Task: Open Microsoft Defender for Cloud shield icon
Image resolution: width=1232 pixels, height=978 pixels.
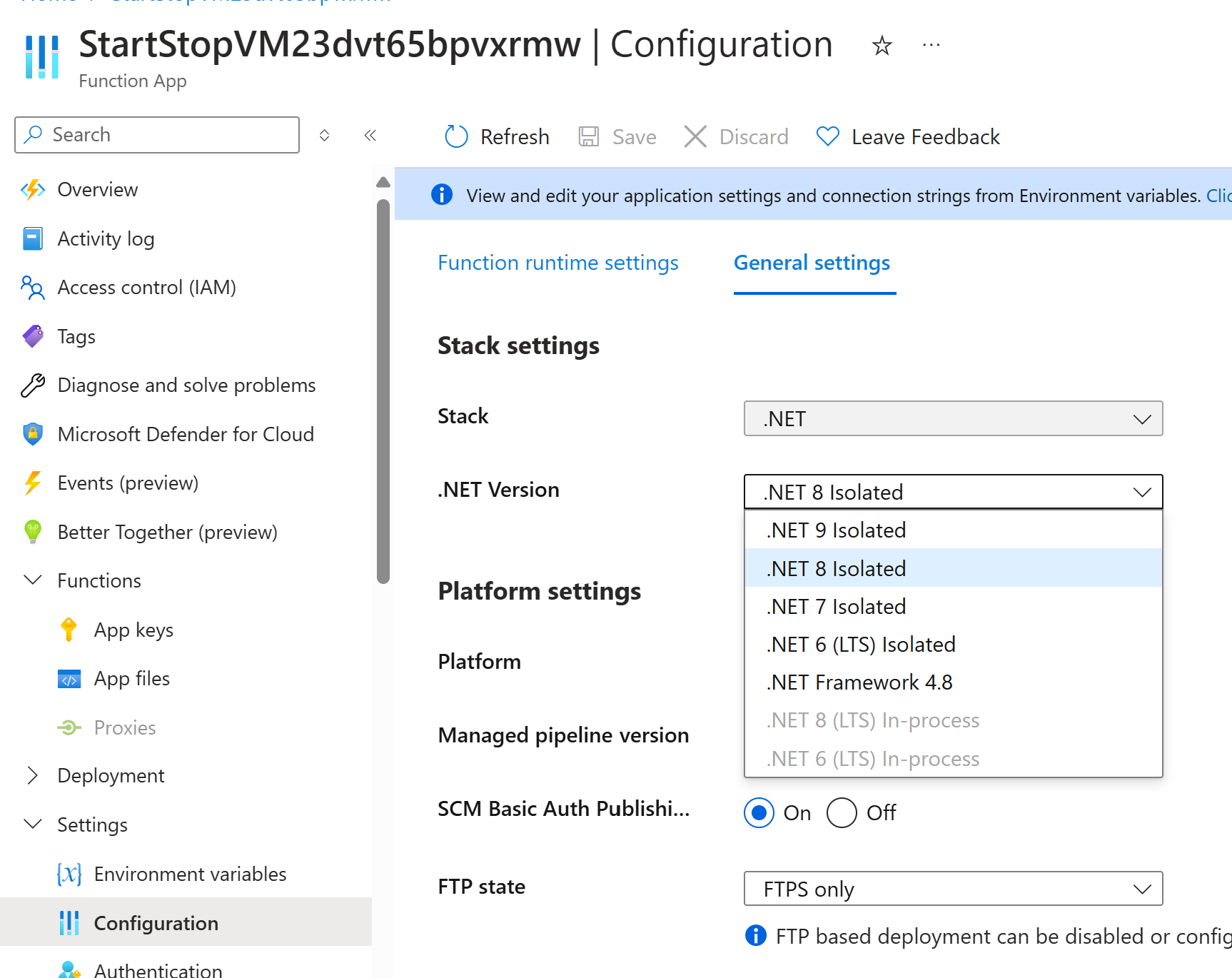Action: pos(33,434)
